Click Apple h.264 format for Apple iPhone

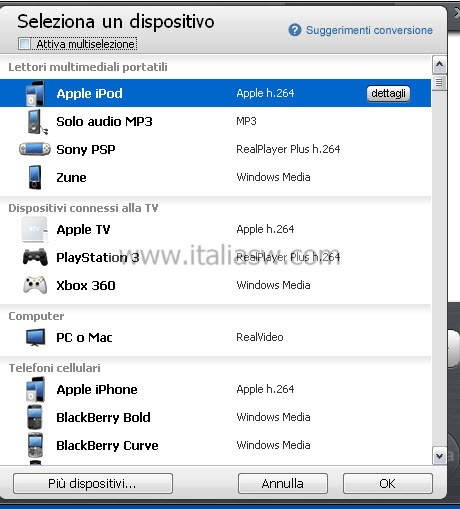[265, 389]
